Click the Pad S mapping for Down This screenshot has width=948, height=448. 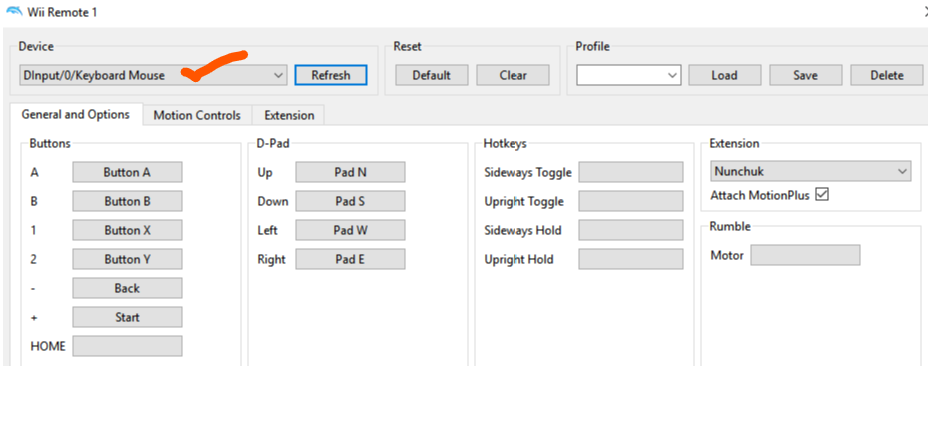[x=350, y=201]
